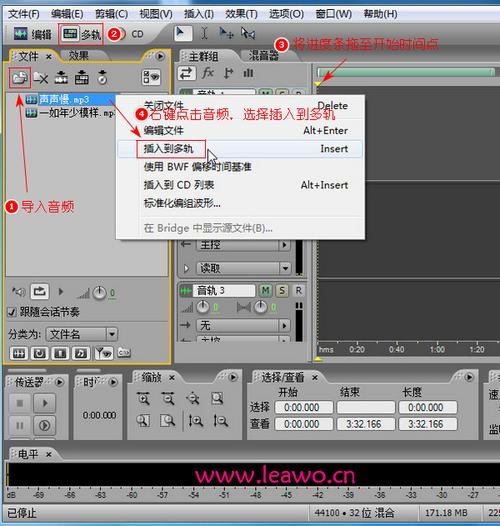
Task: Select the scrub tool
Action: click(x=248, y=34)
